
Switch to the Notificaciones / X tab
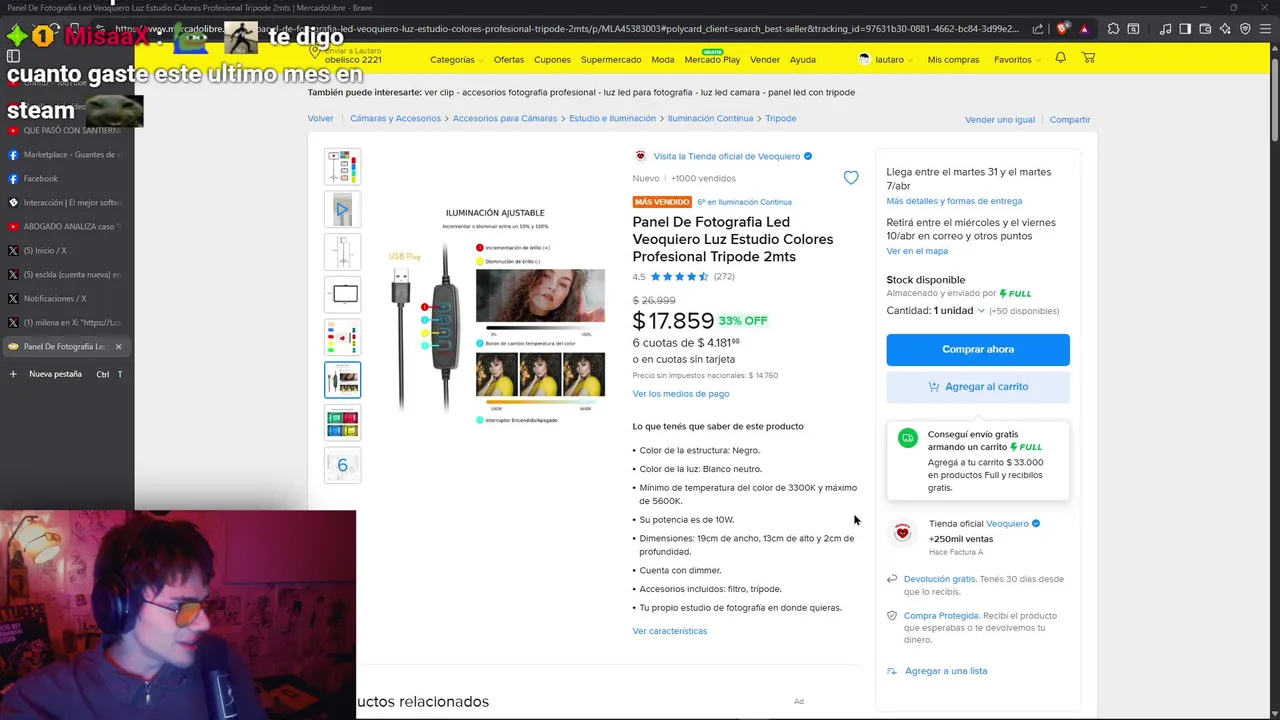click(66, 299)
